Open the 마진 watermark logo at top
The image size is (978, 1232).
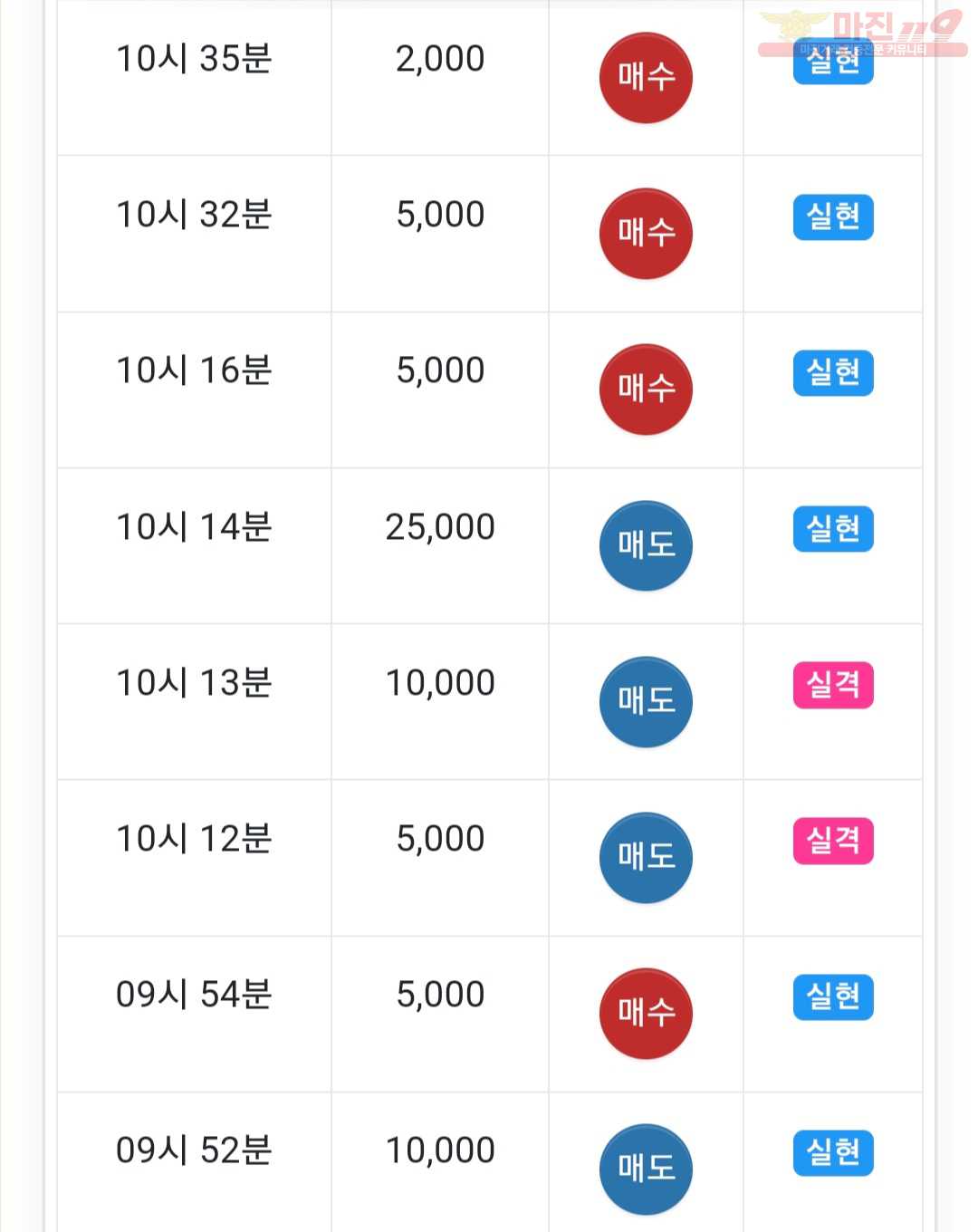[862, 34]
